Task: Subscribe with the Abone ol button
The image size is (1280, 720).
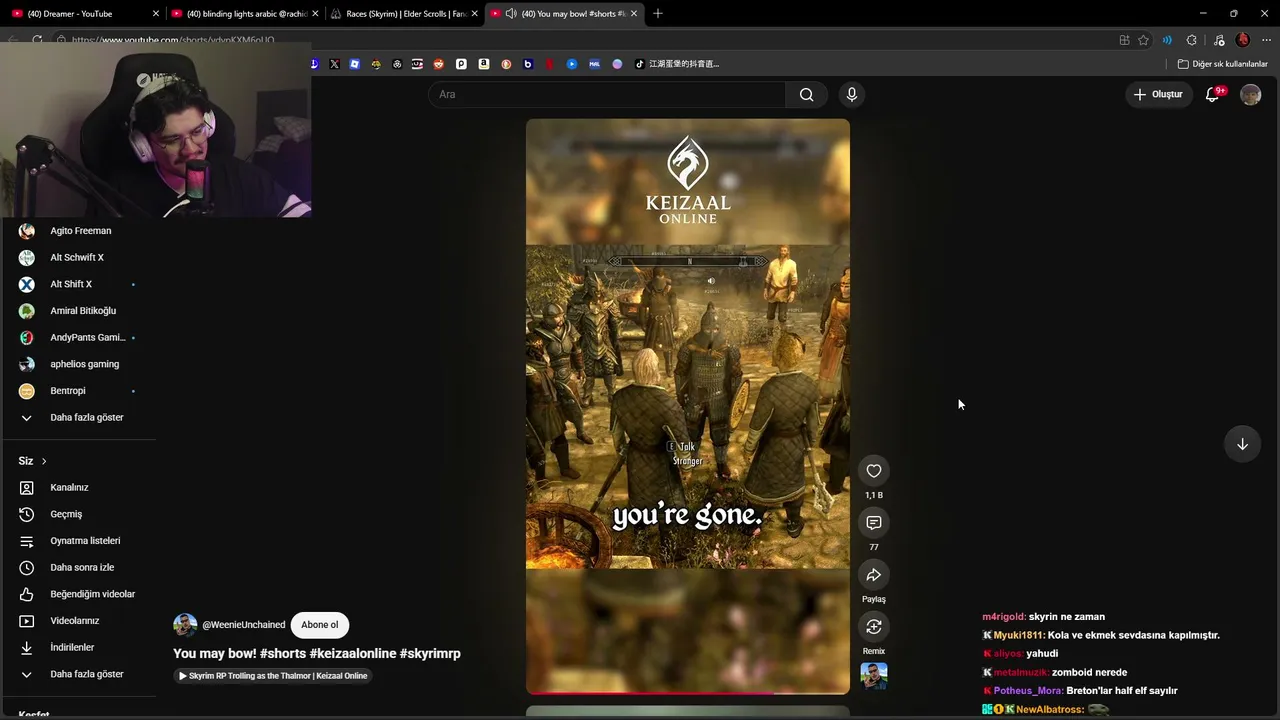Action: pyautogui.click(x=320, y=625)
